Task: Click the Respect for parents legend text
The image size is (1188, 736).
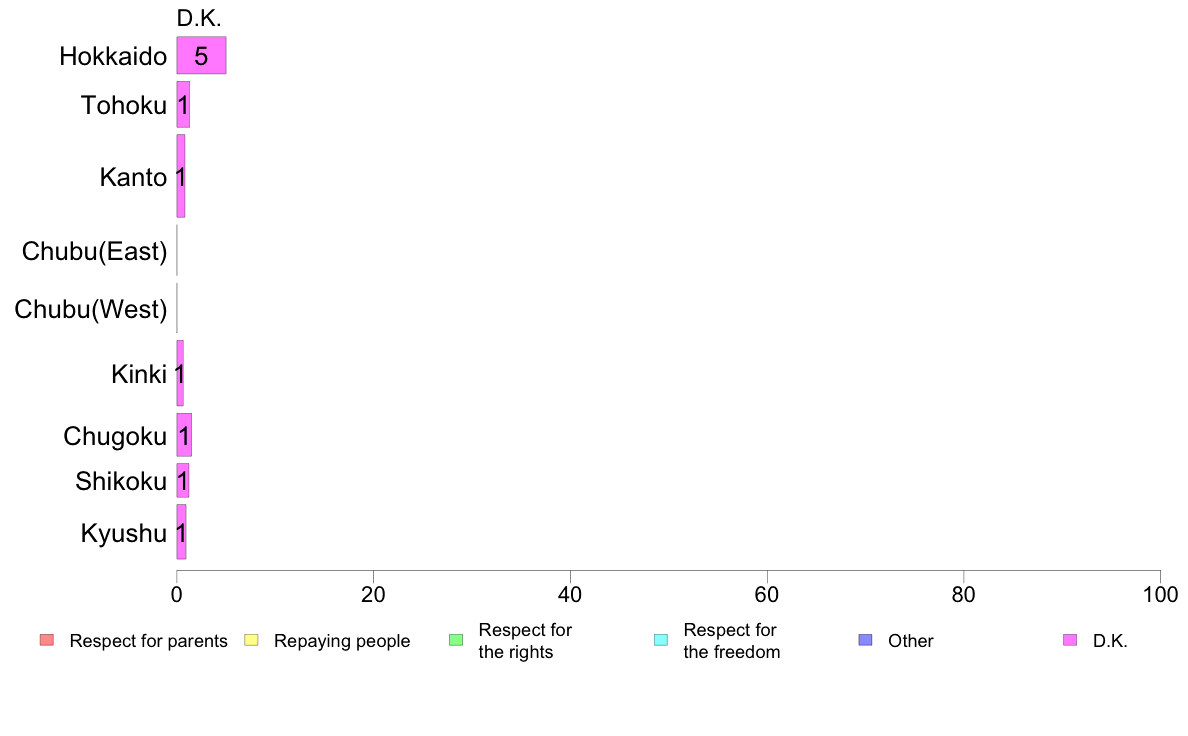Action: pos(148,640)
